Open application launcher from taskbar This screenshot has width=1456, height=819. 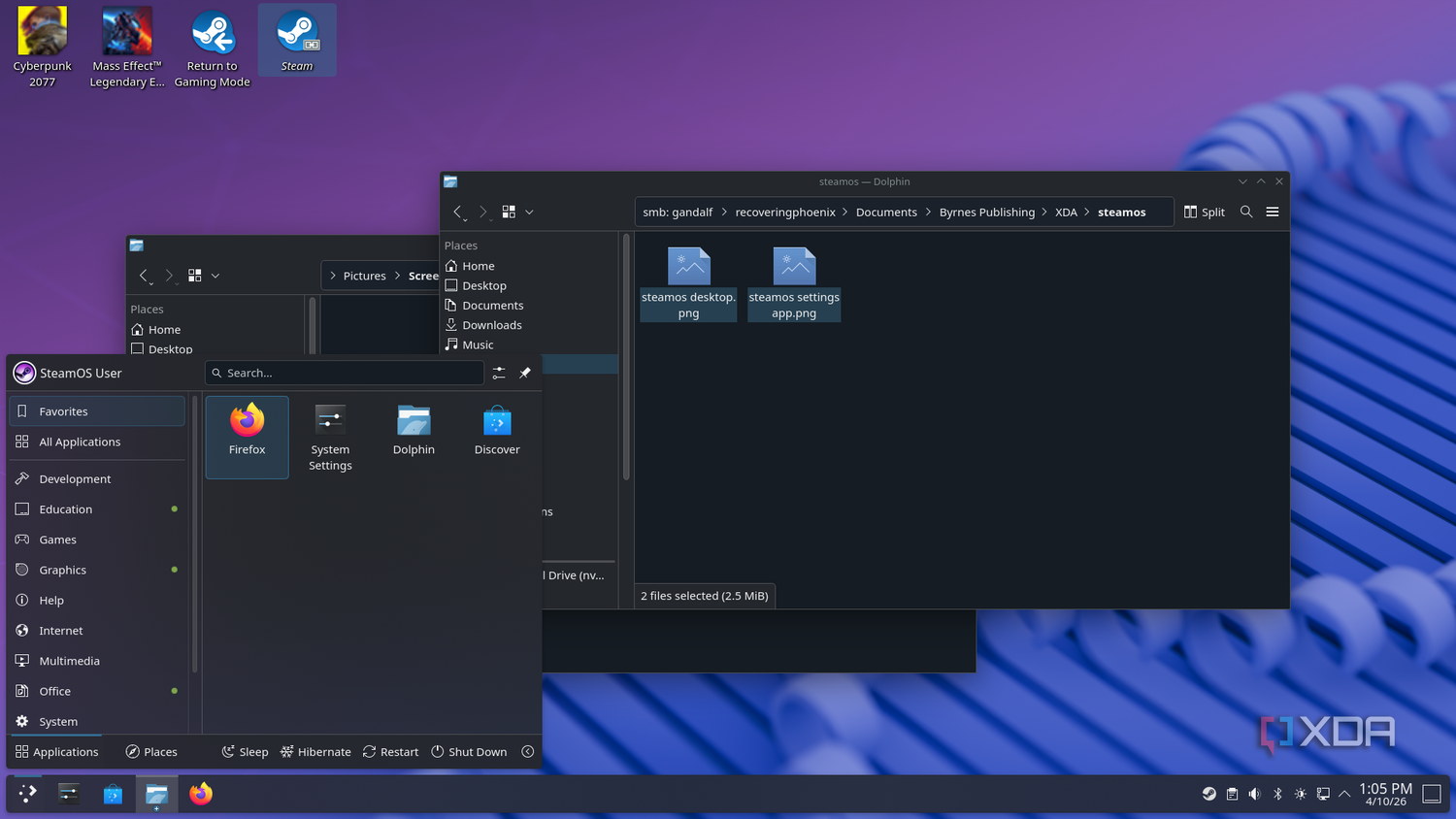coord(27,794)
